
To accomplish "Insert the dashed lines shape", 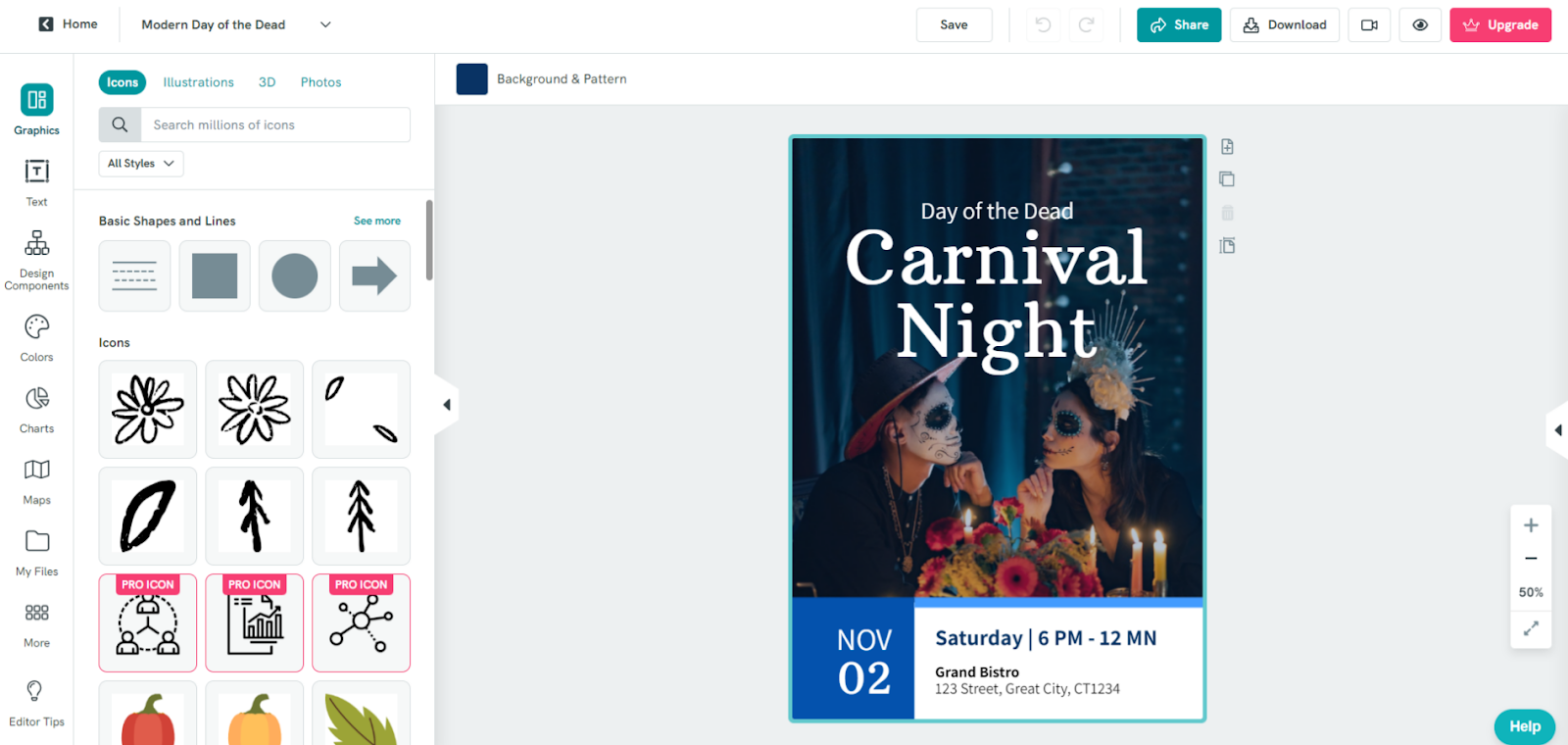I will (134, 276).
